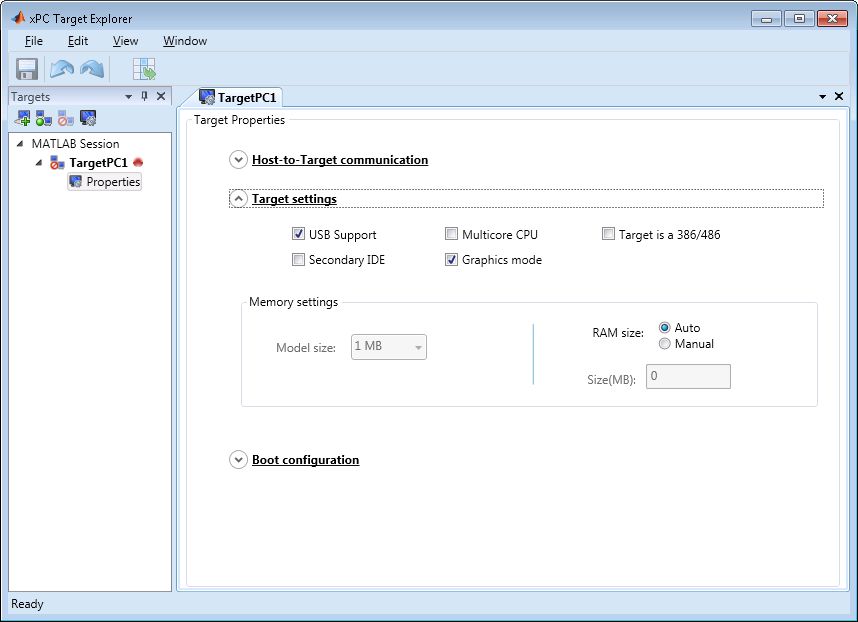The height and width of the screenshot is (622, 858).
Task: Open the document tab list arrow
Action: (822, 97)
